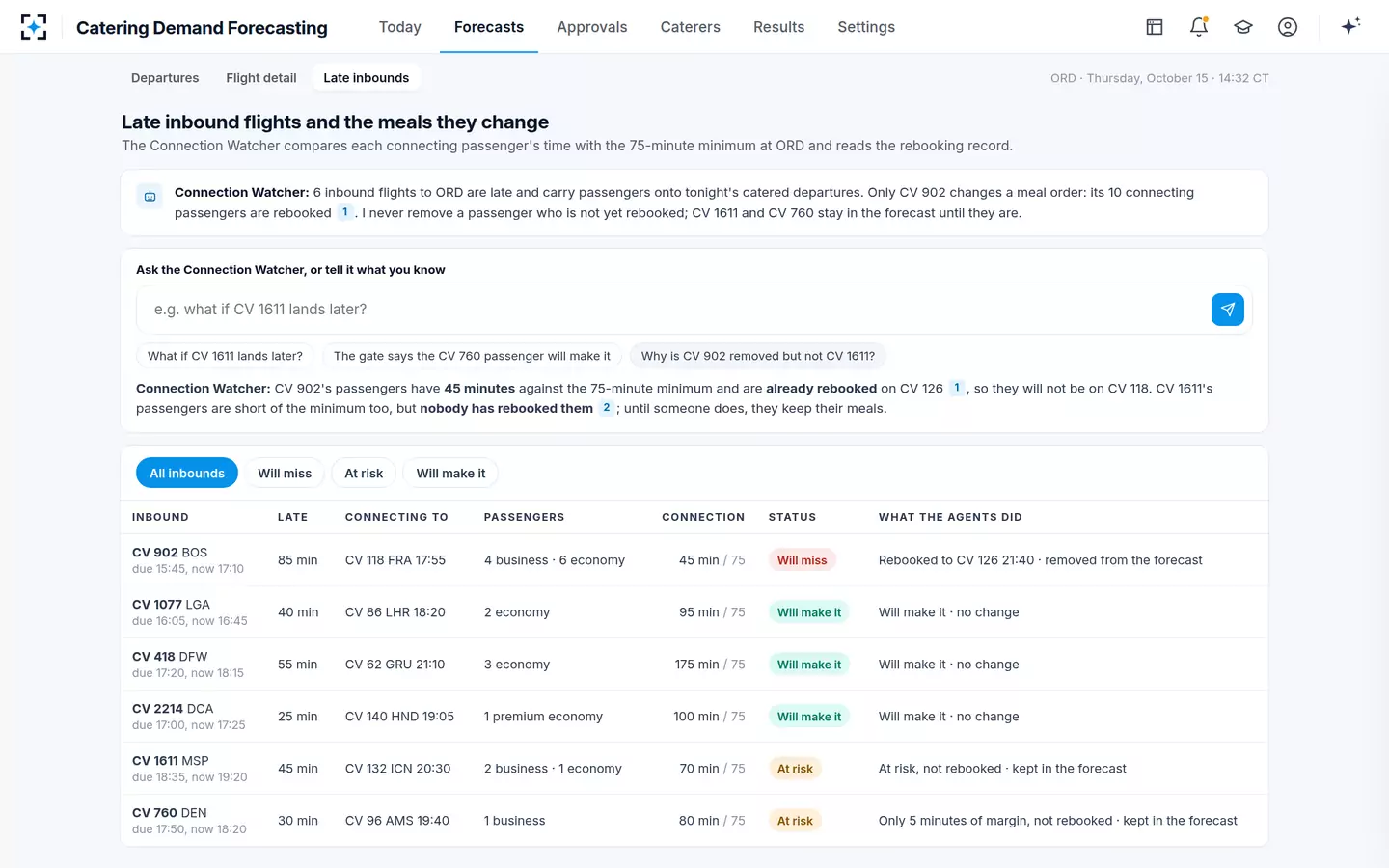The image size is (1389, 868).
Task: Click the Connection Watcher robot icon
Action: tap(150, 197)
